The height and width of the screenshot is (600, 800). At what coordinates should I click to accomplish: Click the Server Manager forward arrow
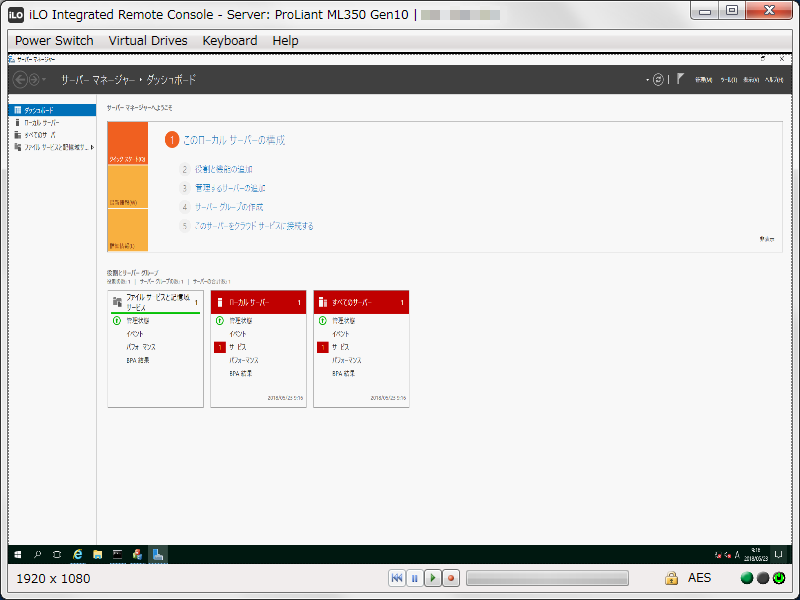tap(34, 80)
